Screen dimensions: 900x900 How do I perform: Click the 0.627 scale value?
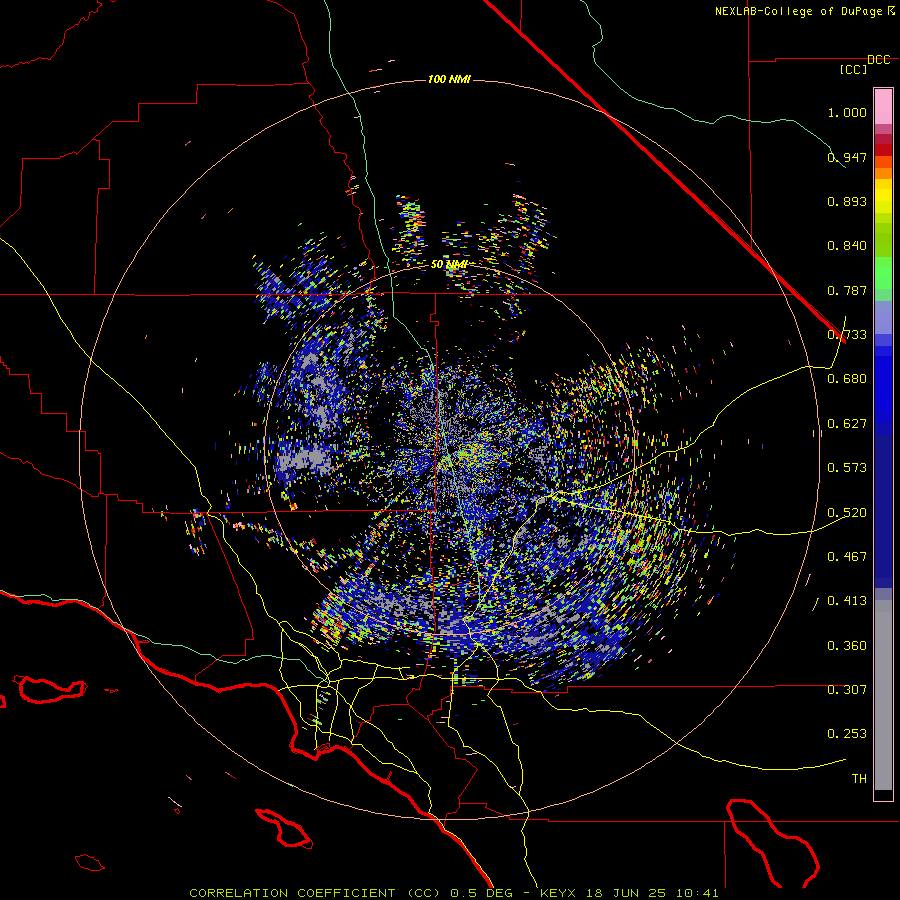point(847,424)
